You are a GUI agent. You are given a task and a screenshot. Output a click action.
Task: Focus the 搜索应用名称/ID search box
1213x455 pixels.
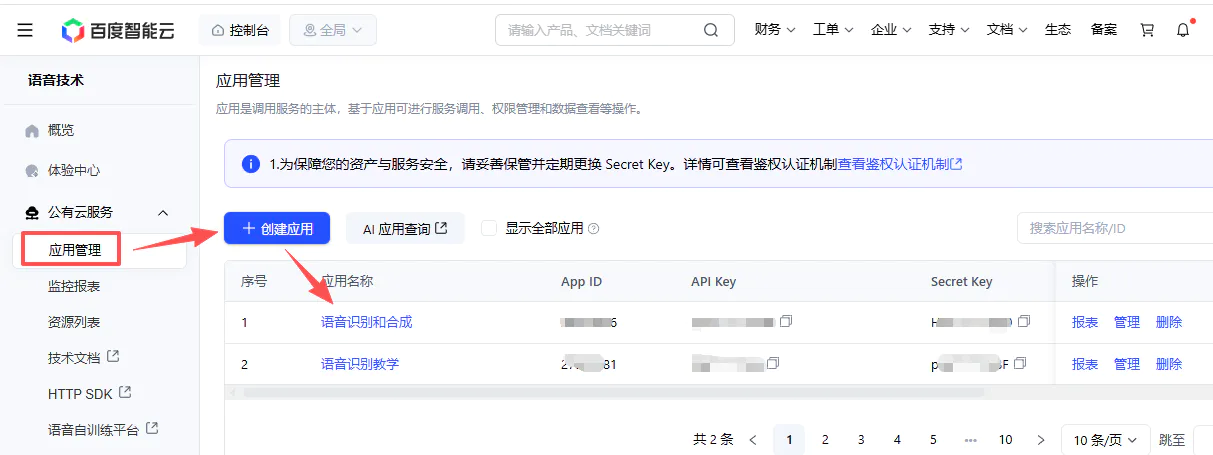tap(1115, 228)
